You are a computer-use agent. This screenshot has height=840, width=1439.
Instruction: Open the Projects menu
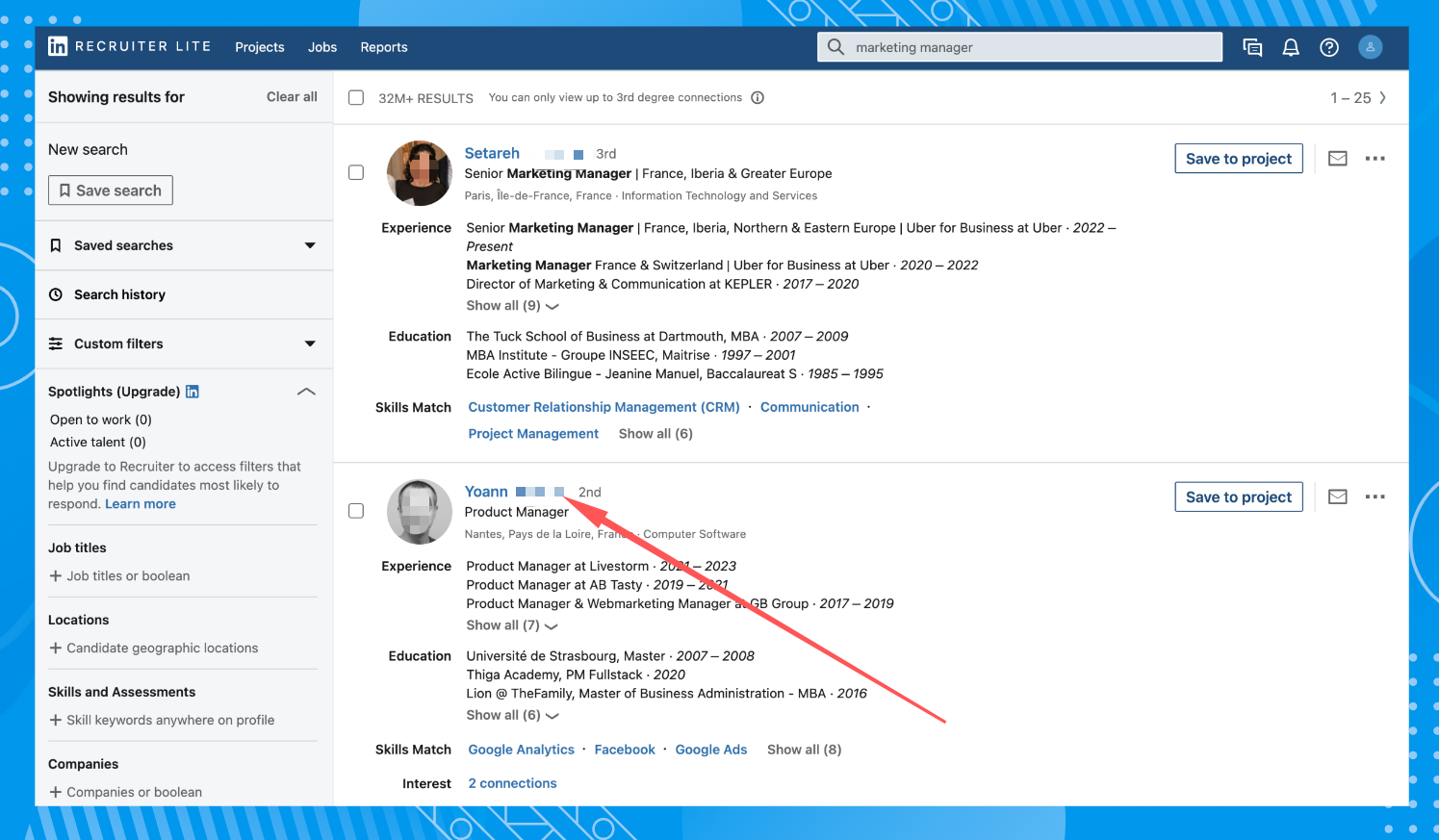point(260,47)
